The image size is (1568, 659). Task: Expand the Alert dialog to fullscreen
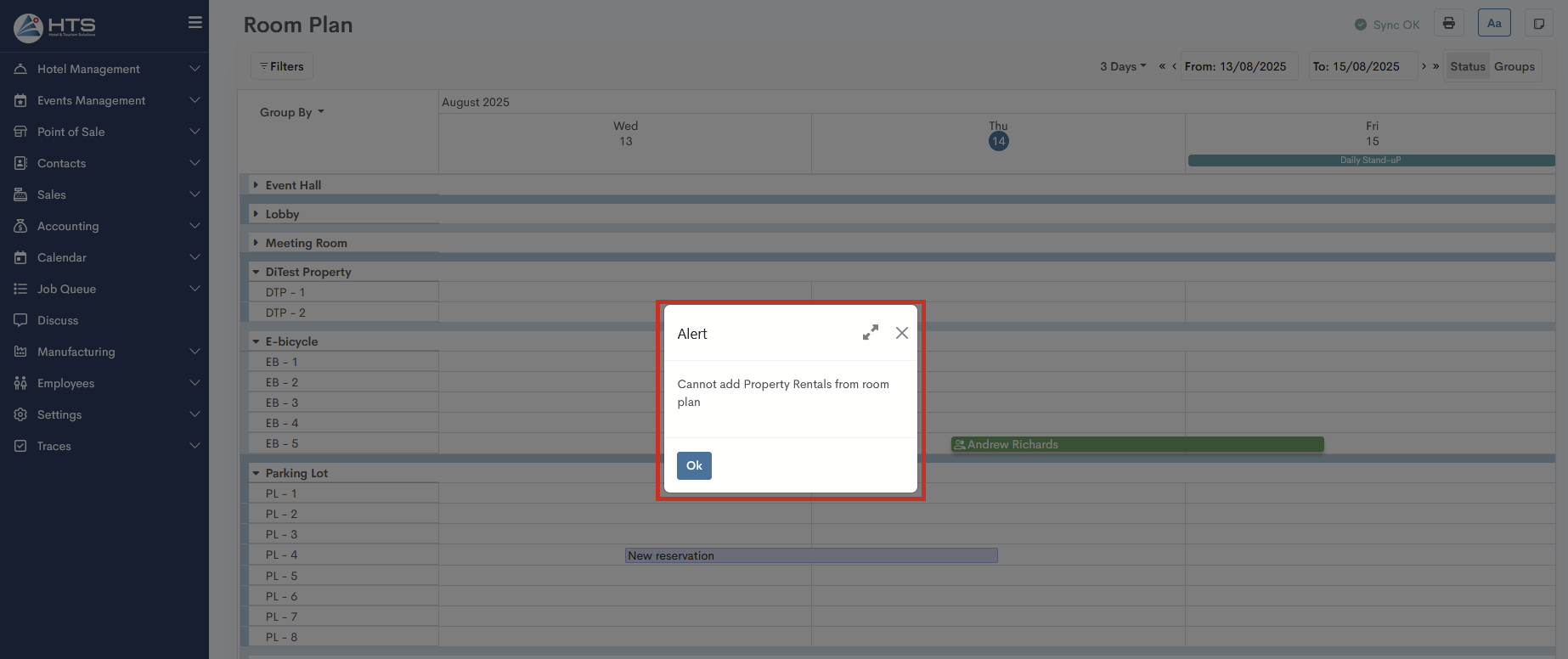coord(870,333)
